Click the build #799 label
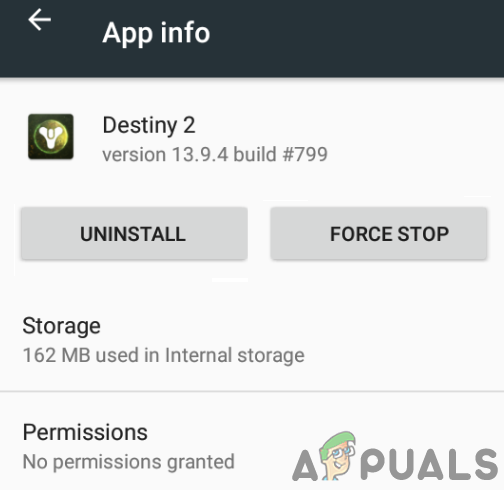Image resolution: width=504 pixels, height=490 pixels. pos(280,154)
